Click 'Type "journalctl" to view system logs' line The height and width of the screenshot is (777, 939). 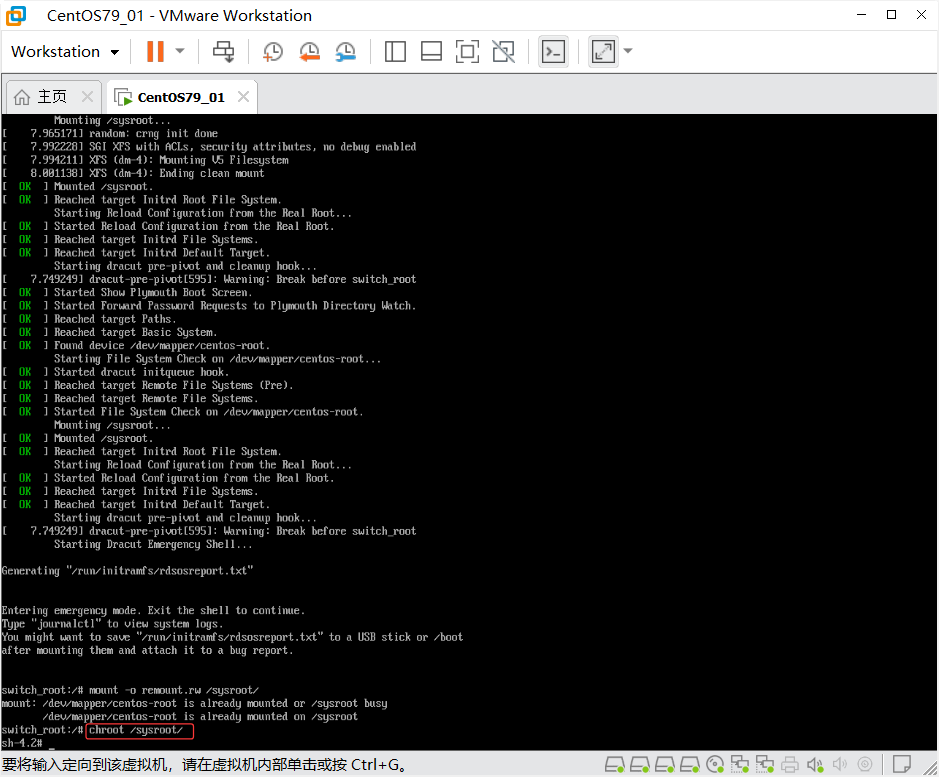113,624
